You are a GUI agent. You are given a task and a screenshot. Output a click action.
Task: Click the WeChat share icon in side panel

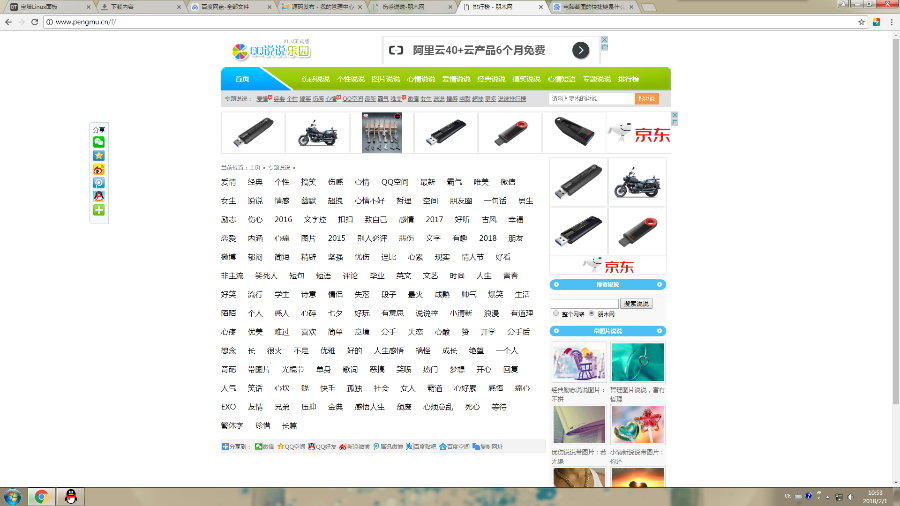tap(99, 142)
